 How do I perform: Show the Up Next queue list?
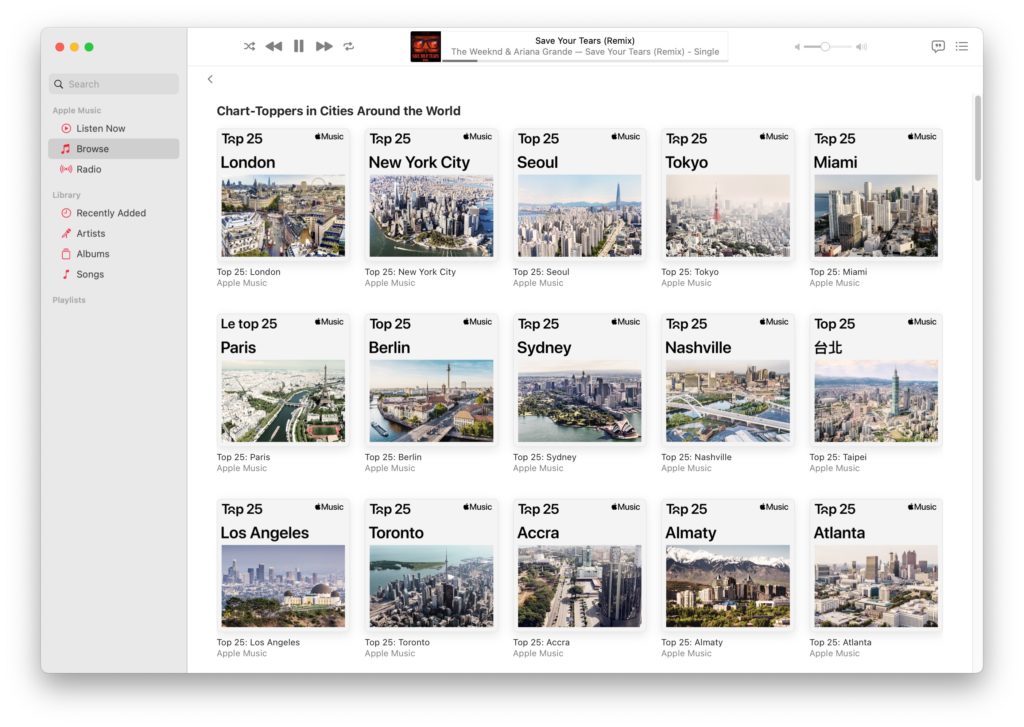(x=961, y=46)
